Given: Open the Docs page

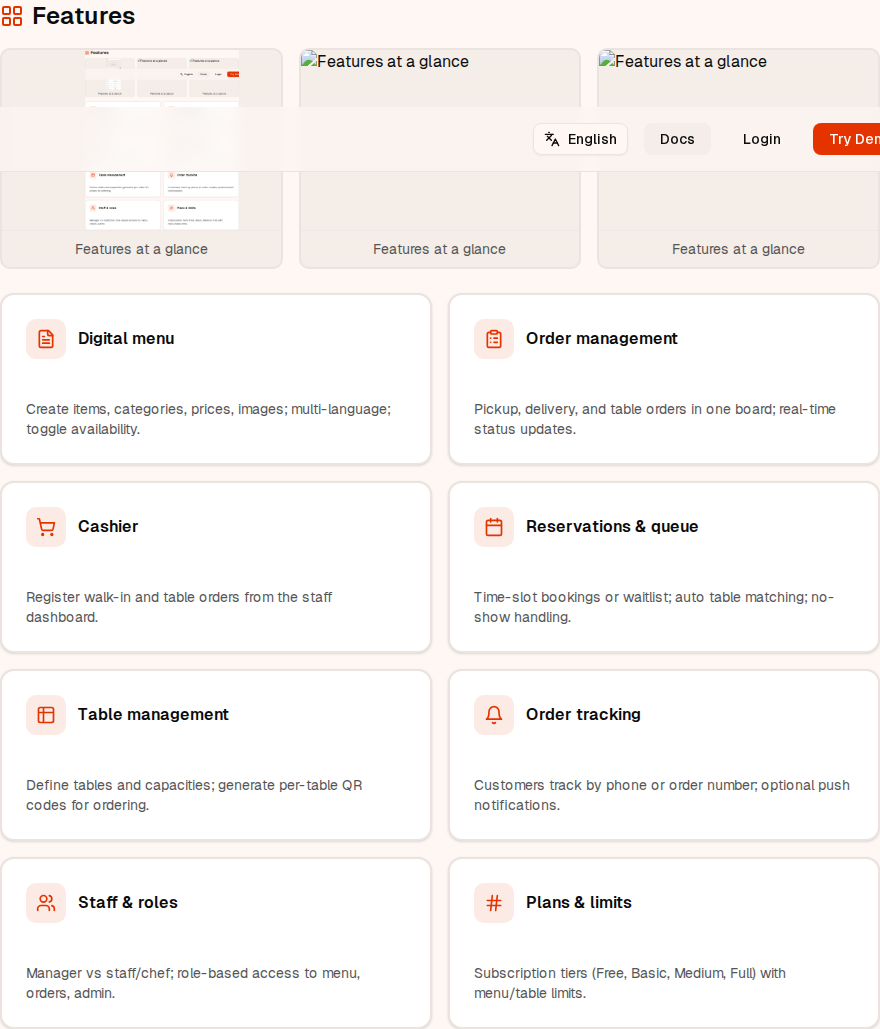Looking at the screenshot, I should pyautogui.click(x=677, y=139).
